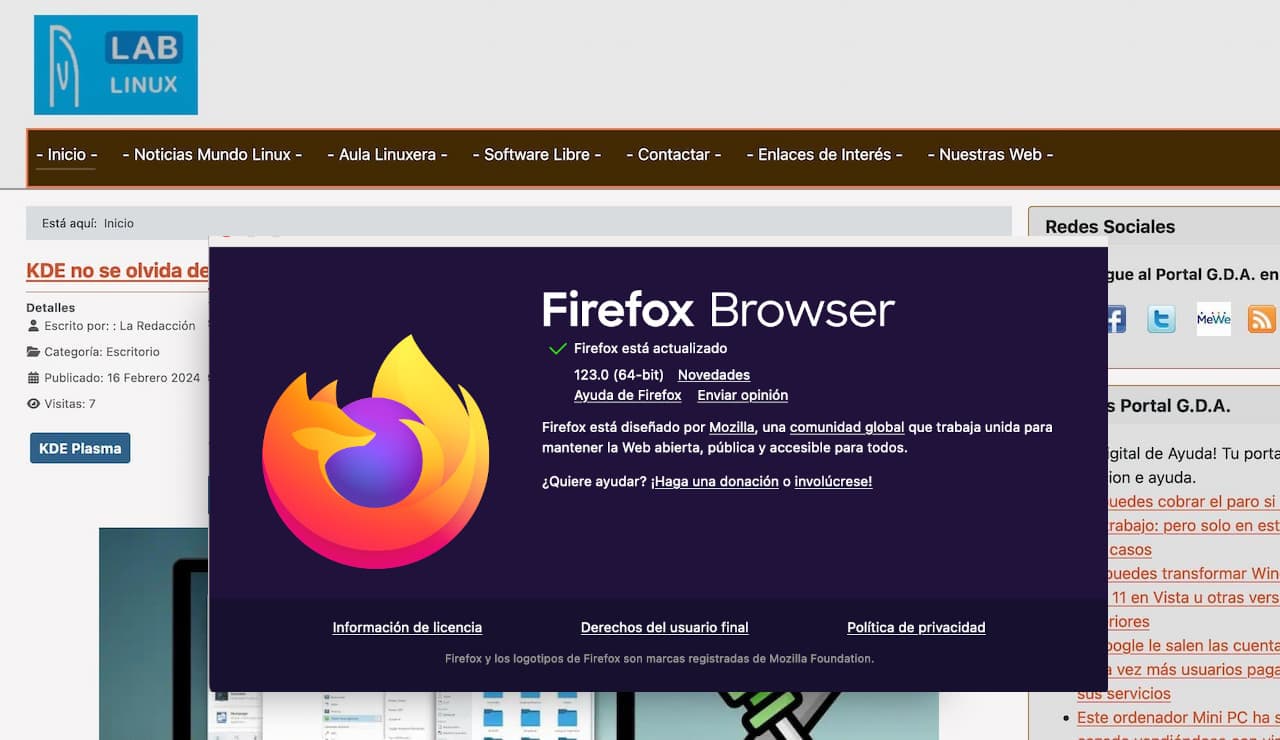This screenshot has width=1280, height=740.
Task: Click the Firefox logo in the dialog
Action: (x=376, y=452)
